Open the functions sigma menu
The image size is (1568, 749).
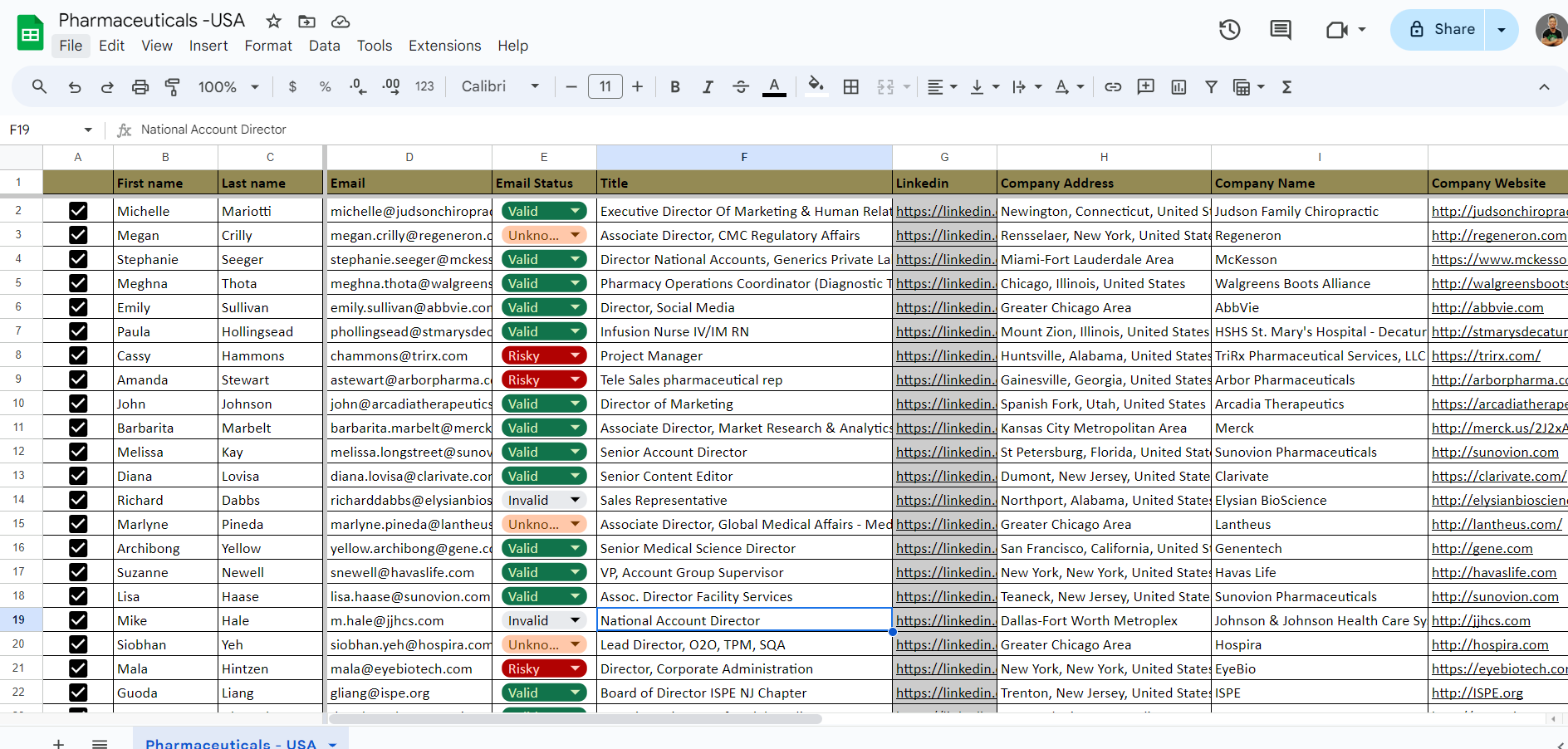tap(1286, 86)
